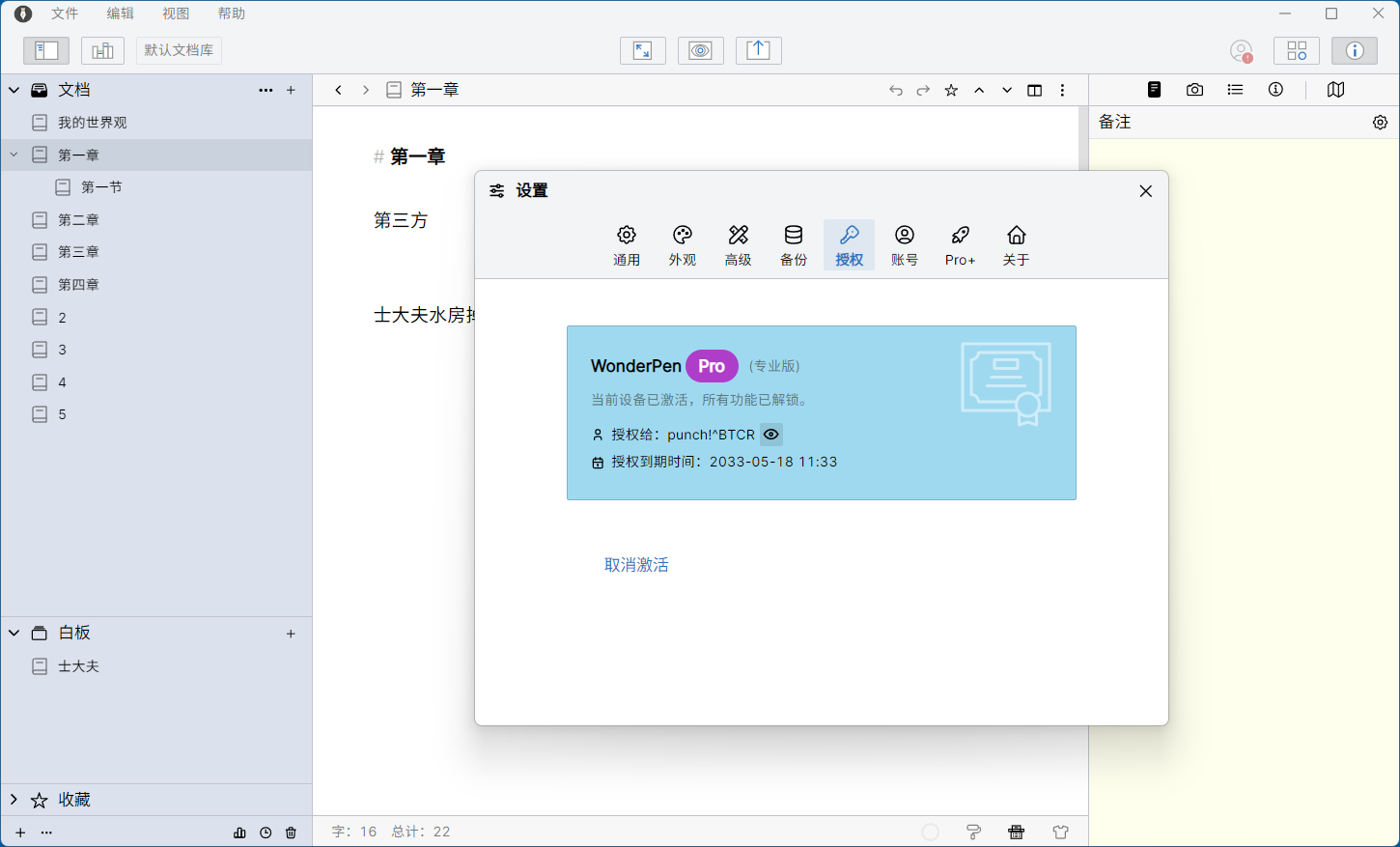Open the theme shirt icon in status bar
This screenshot has width=1400, height=847.
pyautogui.click(x=1061, y=833)
